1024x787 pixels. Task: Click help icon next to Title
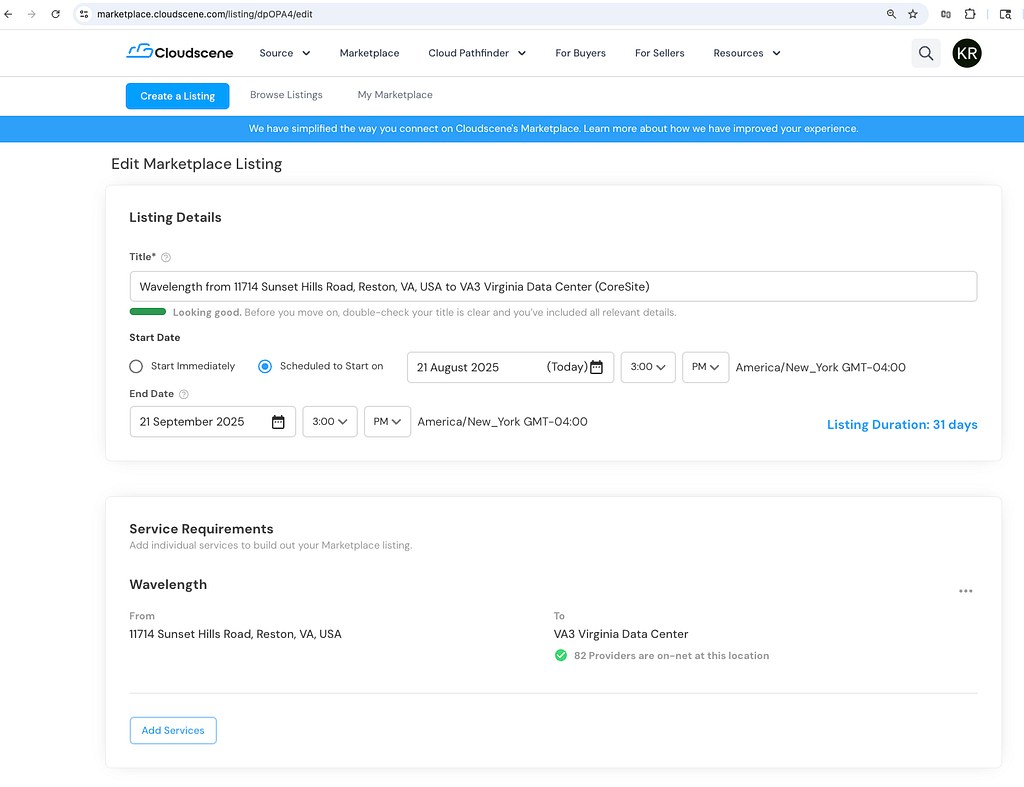coord(166,257)
